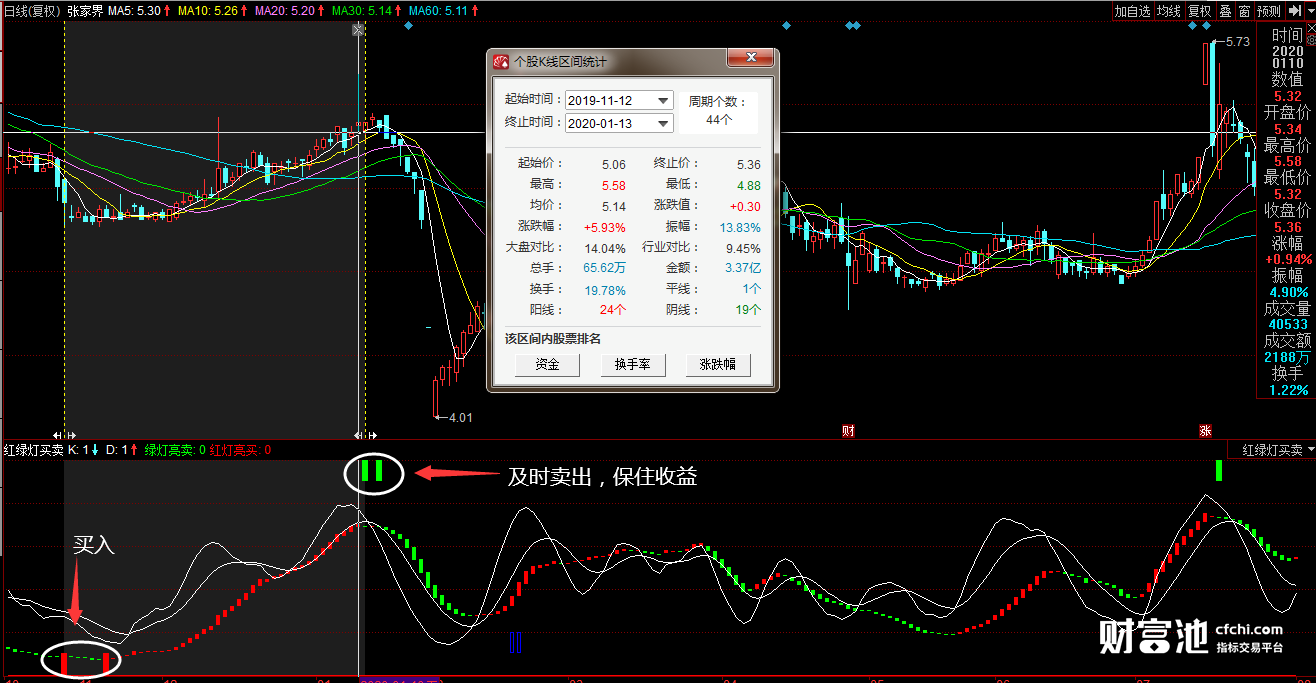Click the 财 finance event marker

pos(848,431)
